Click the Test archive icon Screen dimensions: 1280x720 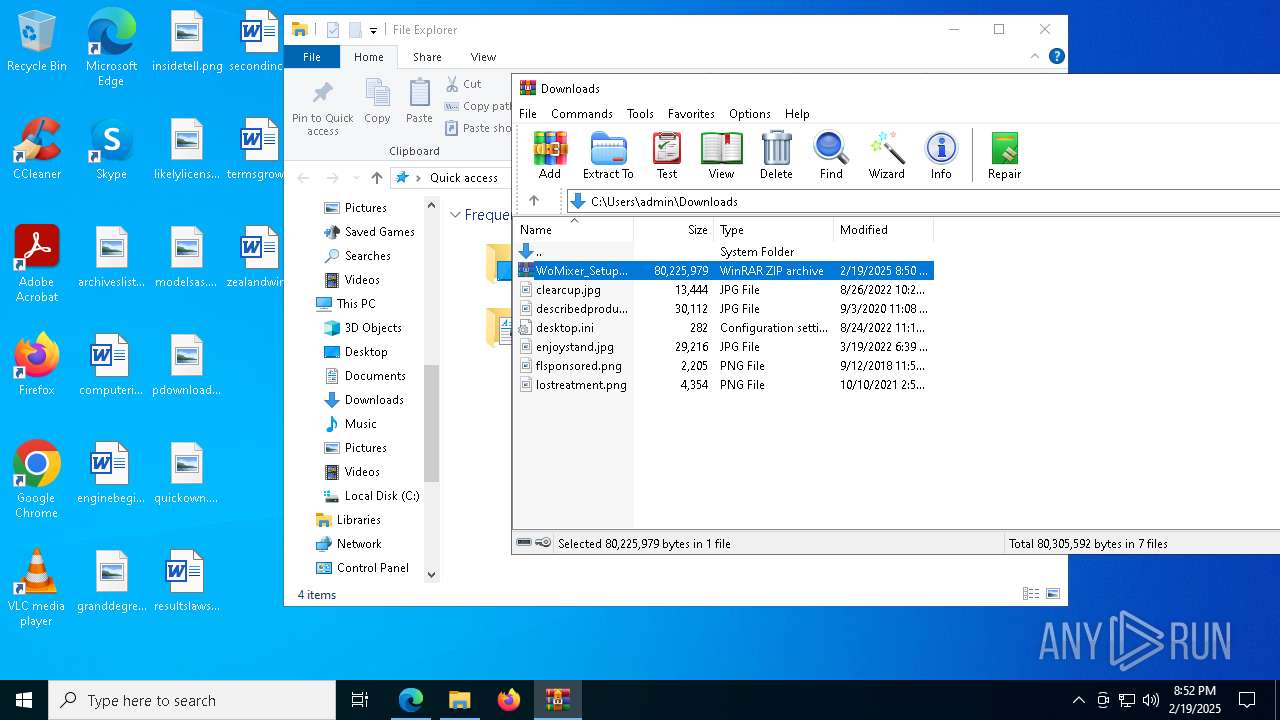click(x=667, y=155)
